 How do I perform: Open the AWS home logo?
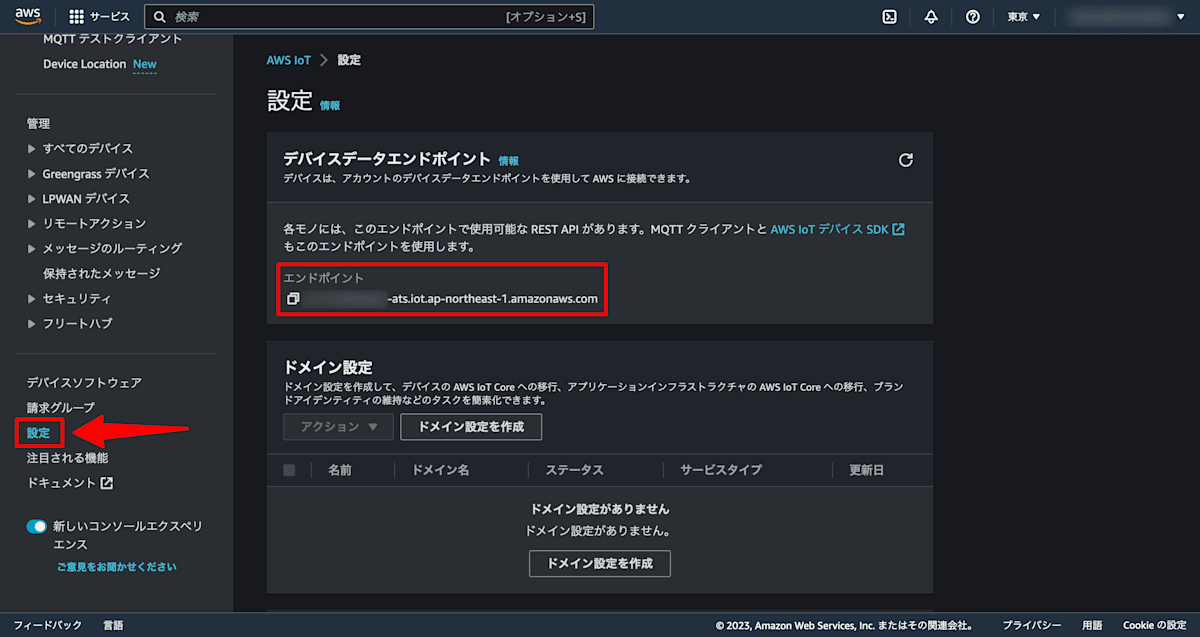point(27,16)
